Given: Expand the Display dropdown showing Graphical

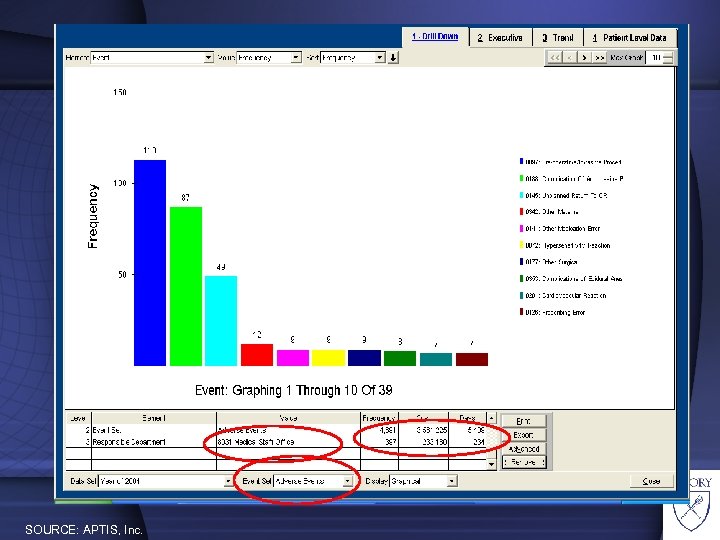Looking at the screenshot, I should coord(452,481).
